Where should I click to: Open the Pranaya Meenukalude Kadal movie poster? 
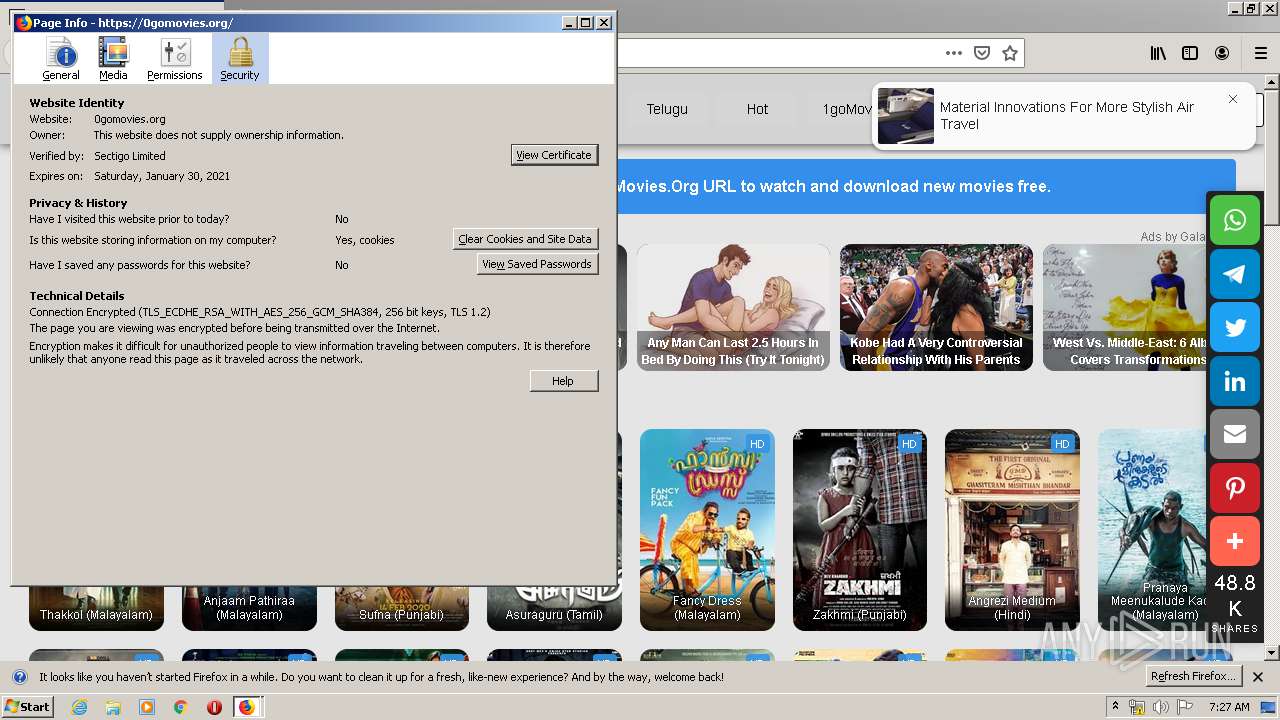pos(1153,530)
